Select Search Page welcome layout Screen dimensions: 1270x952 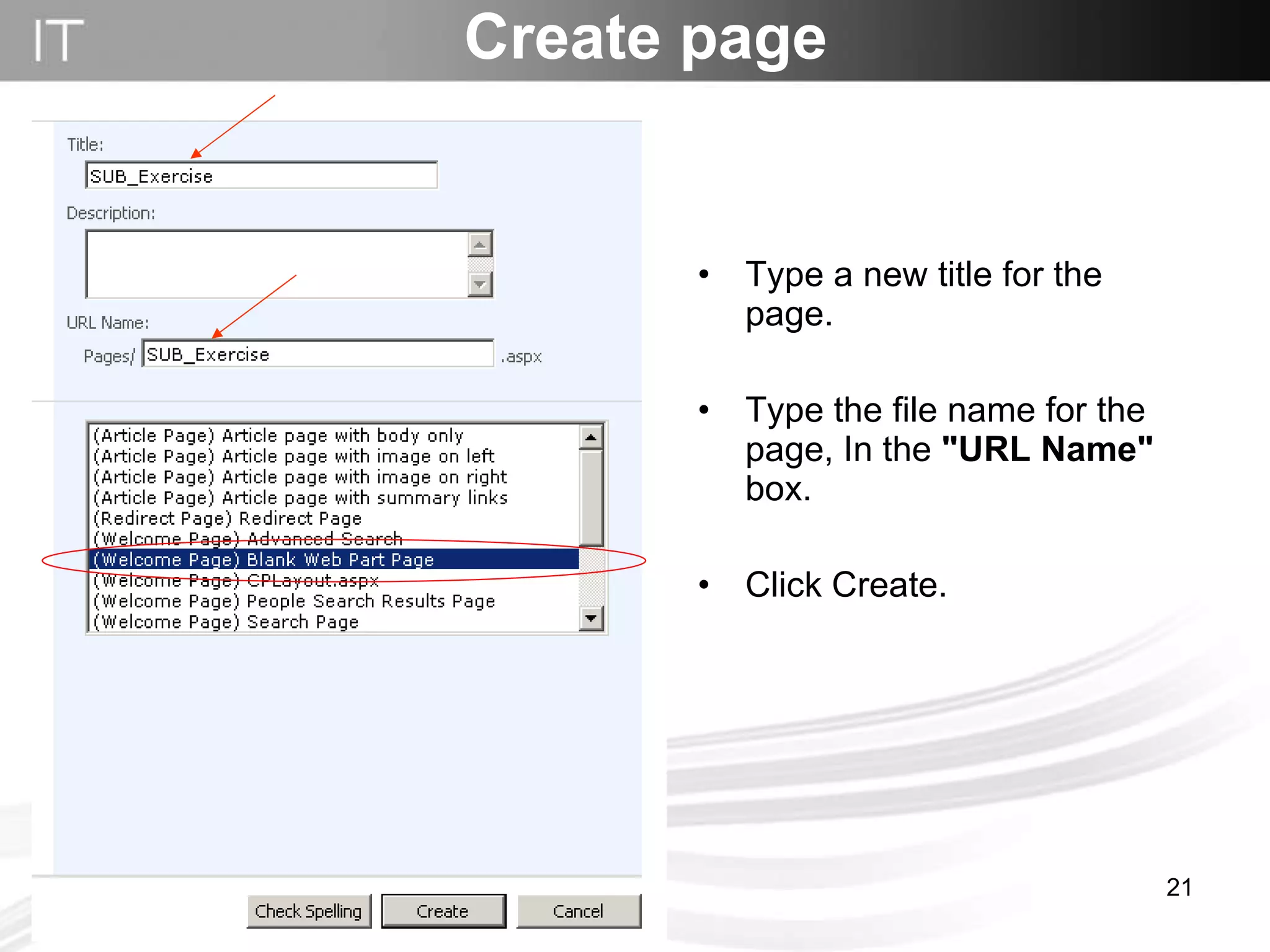click(x=334, y=621)
